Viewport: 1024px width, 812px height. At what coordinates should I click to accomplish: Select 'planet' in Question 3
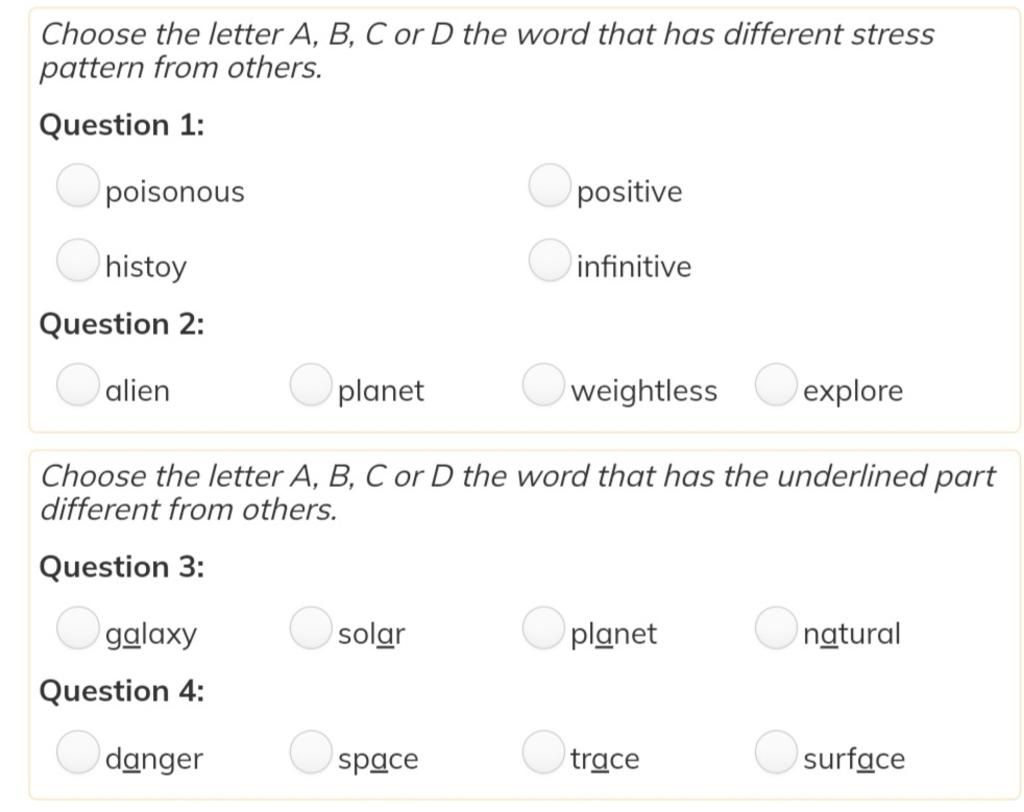pos(543,628)
